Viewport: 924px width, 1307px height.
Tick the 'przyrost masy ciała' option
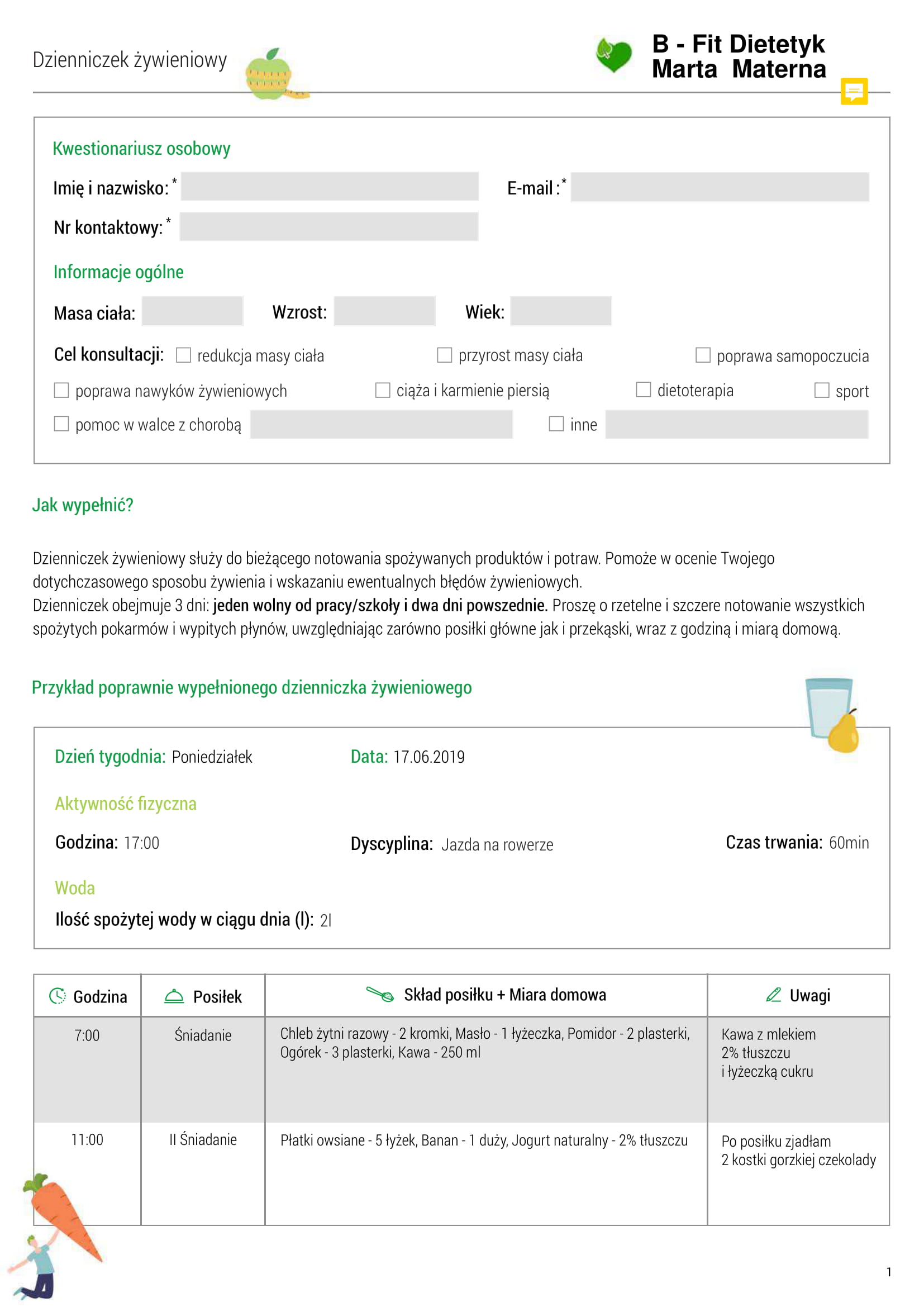[x=444, y=355]
